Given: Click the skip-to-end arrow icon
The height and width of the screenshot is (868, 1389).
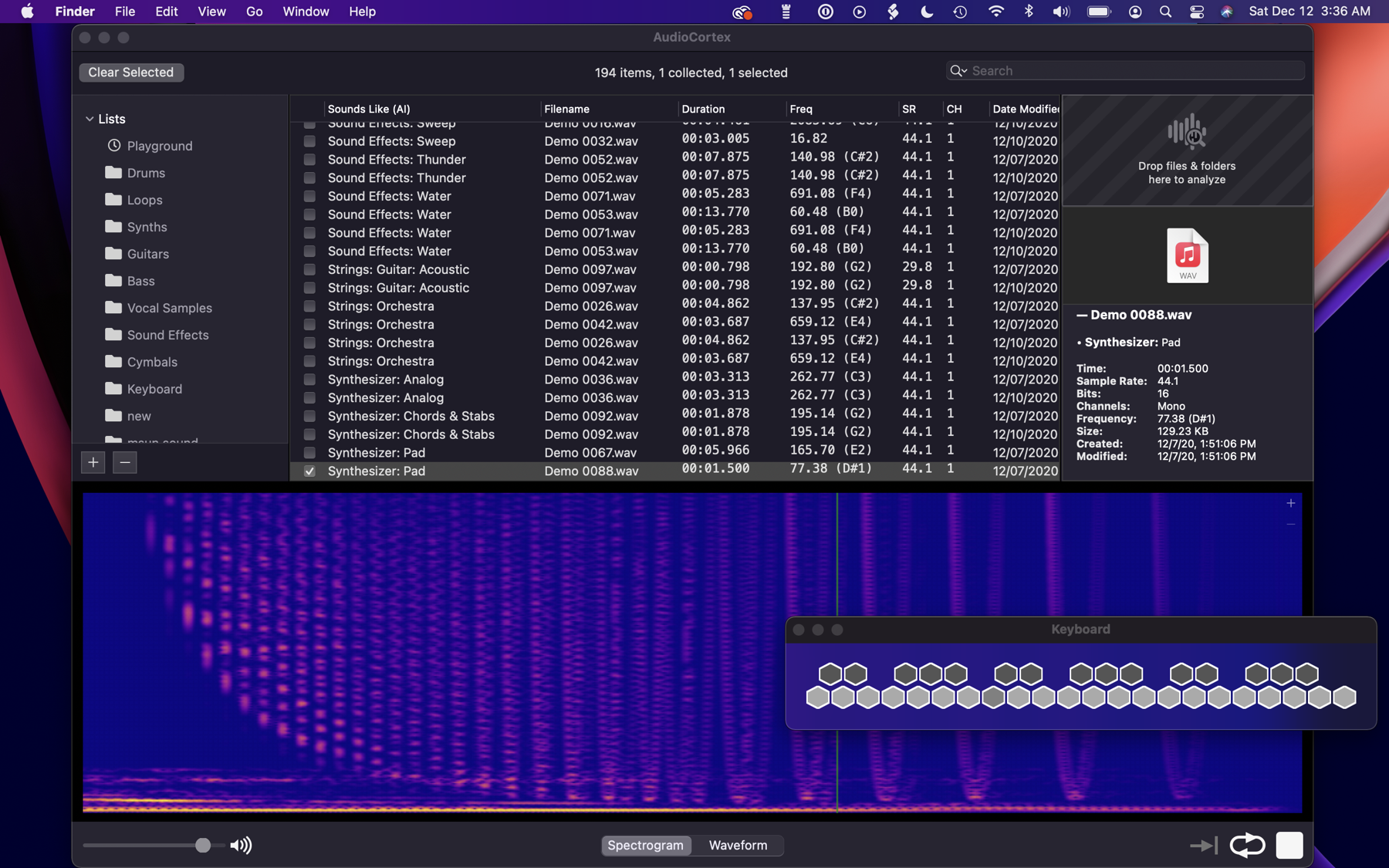Looking at the screenshot, I should (x=1203, y=846).
